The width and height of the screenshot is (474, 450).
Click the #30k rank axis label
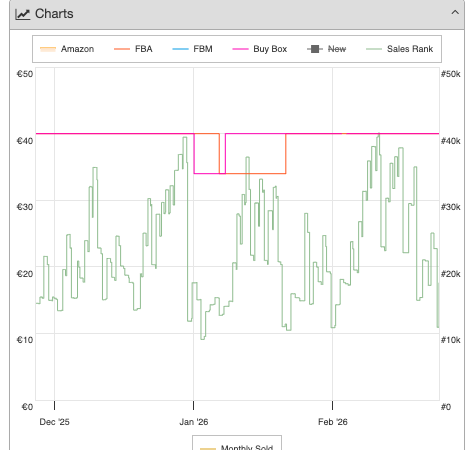[451, 207]
